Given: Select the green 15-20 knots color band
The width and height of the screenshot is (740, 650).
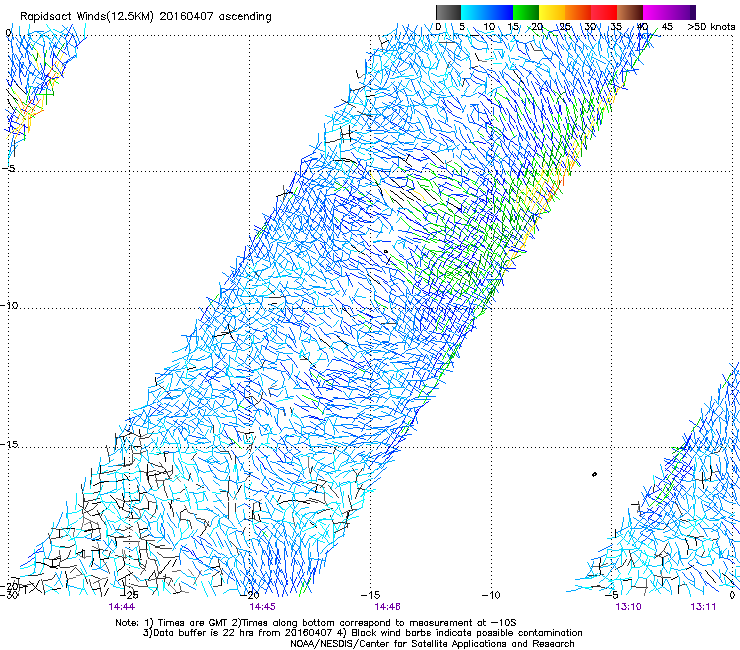Looking at the screenshot, I should 526,12.
